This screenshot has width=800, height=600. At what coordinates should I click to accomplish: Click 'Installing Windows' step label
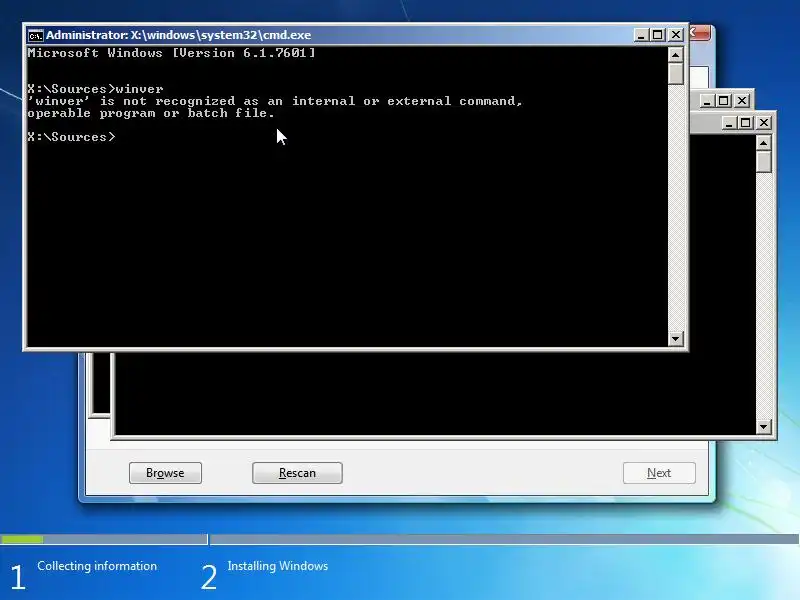click(278, 566)
